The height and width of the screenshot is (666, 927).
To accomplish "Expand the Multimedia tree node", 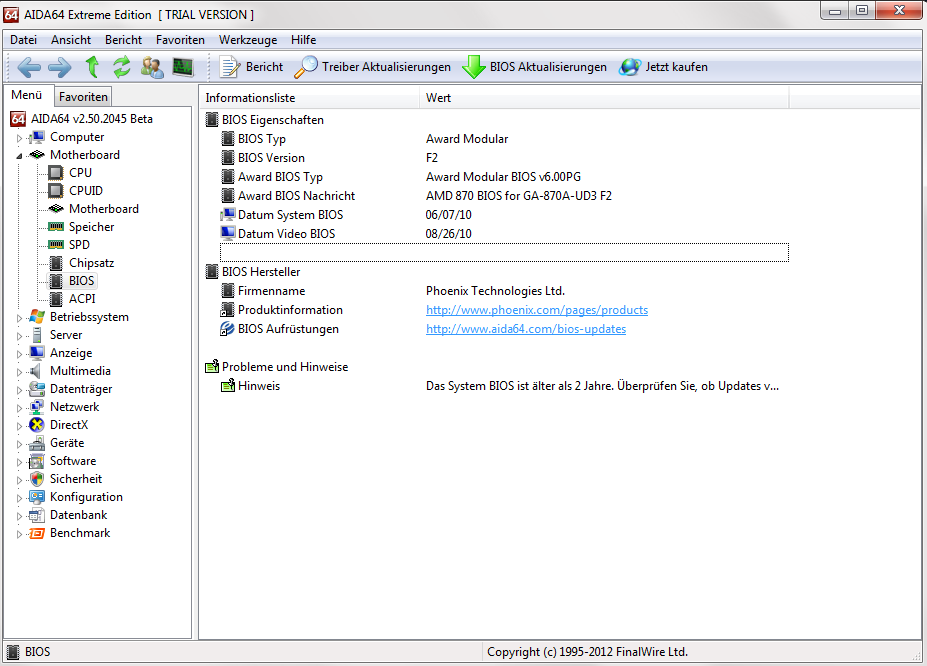I will [x=19, y=372].
